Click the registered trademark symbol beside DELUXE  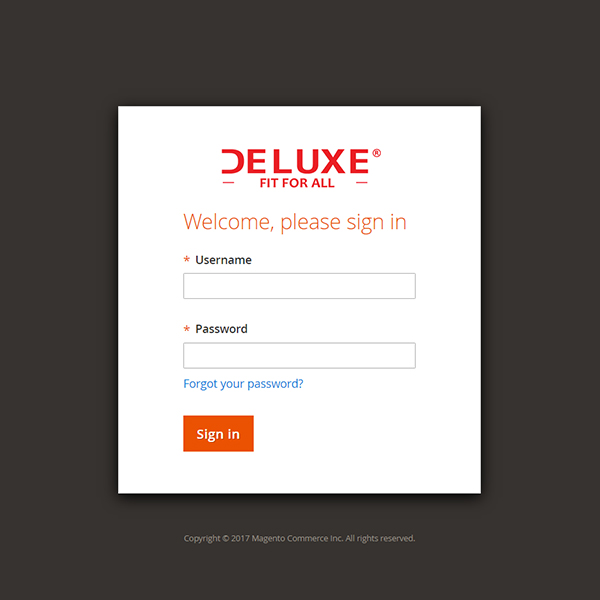pyautogui.click(x=377, y=153)
